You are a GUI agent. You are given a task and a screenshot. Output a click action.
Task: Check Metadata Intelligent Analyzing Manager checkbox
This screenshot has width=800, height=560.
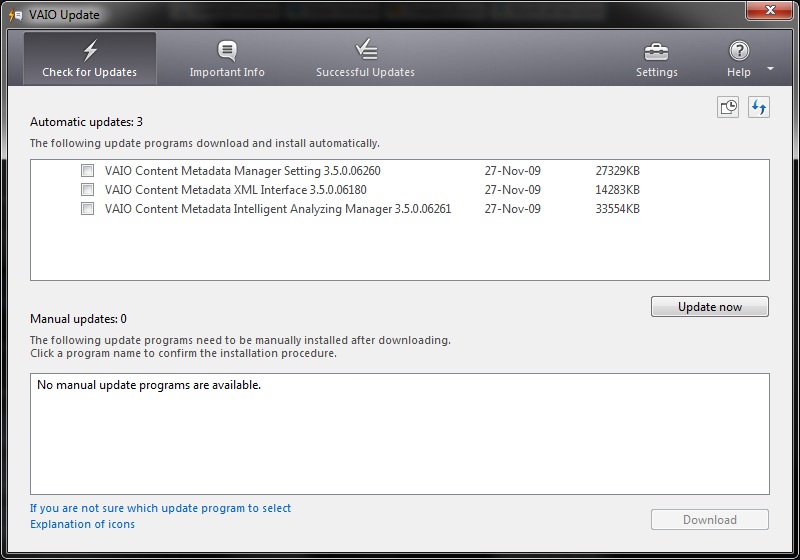point(88,209)
